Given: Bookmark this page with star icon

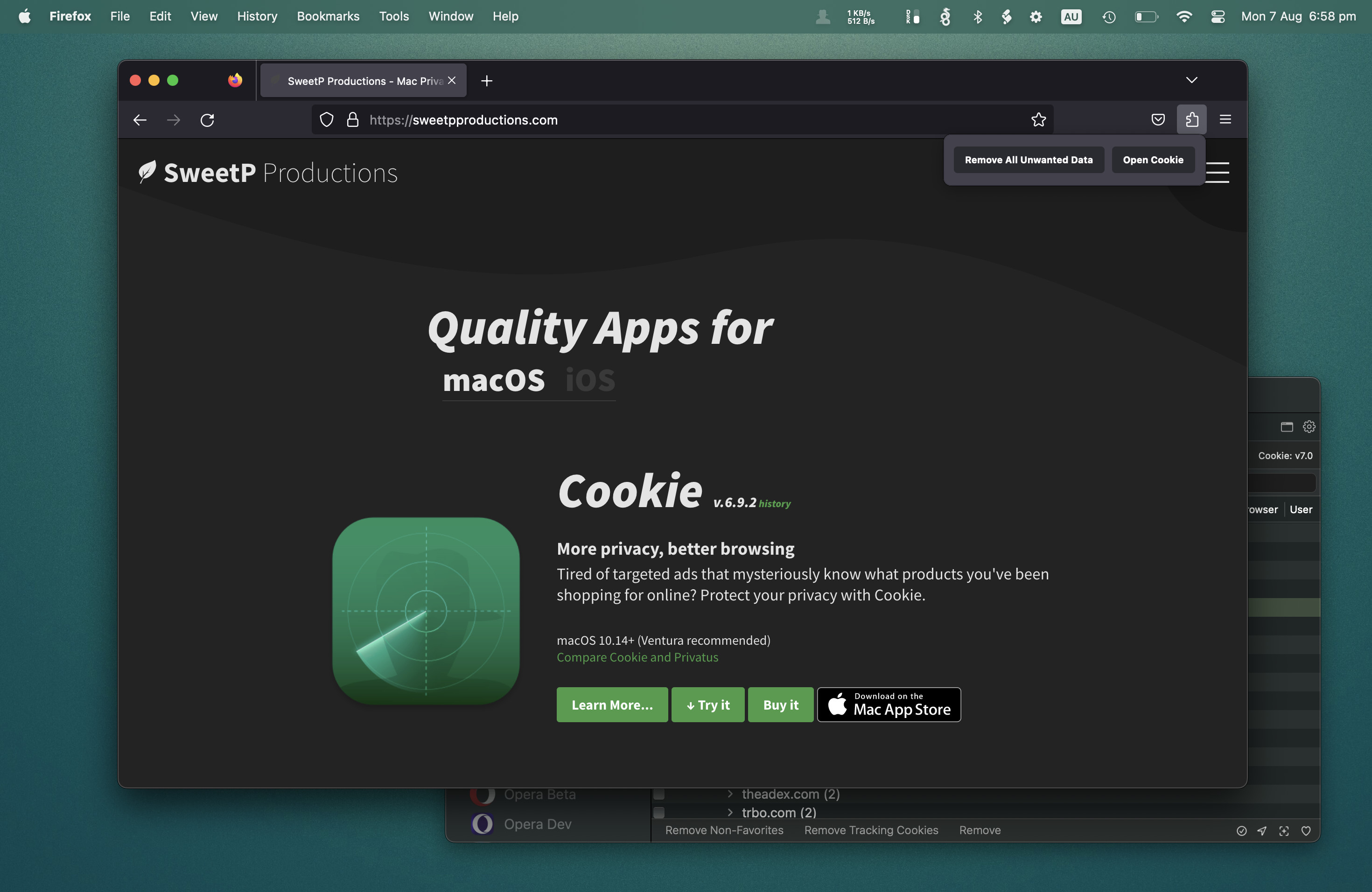Looking at the screenshot, I should (x=1038, y=119).
